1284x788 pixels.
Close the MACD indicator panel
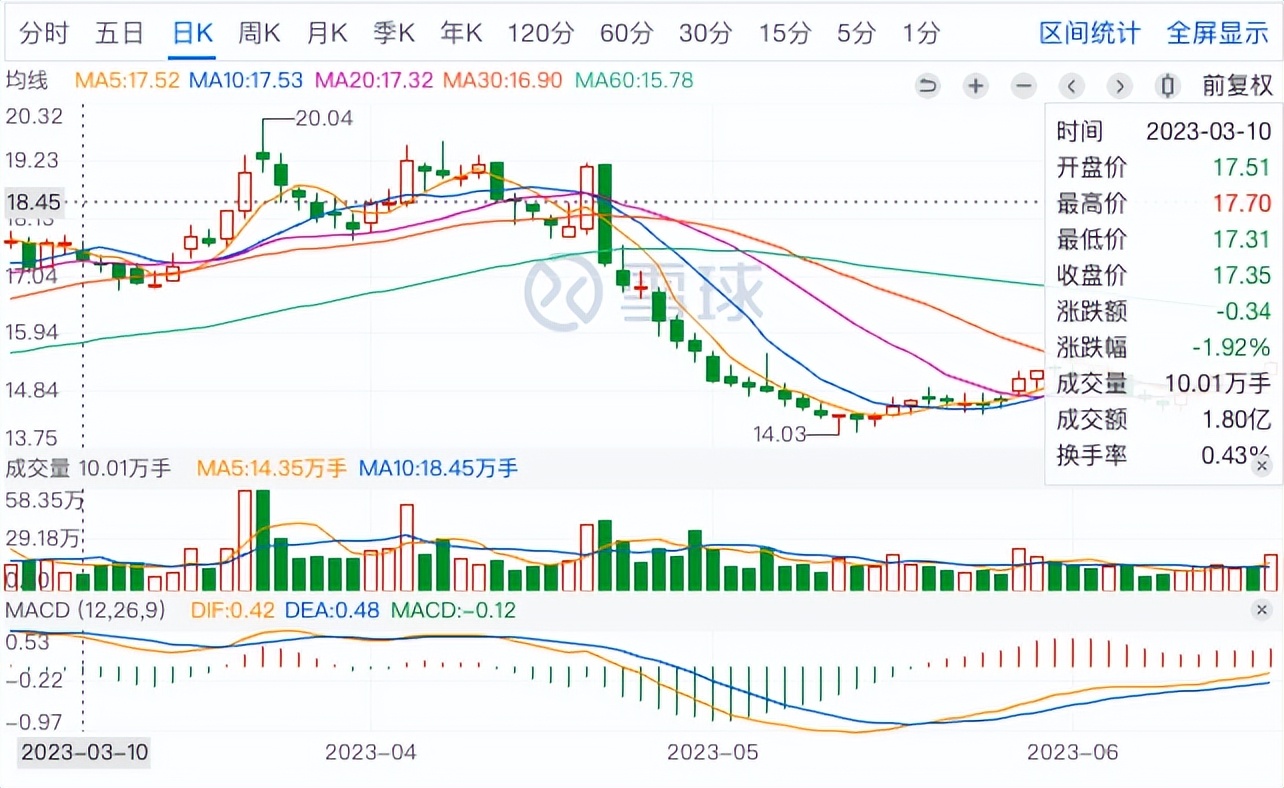click(x=1262, y=609)
